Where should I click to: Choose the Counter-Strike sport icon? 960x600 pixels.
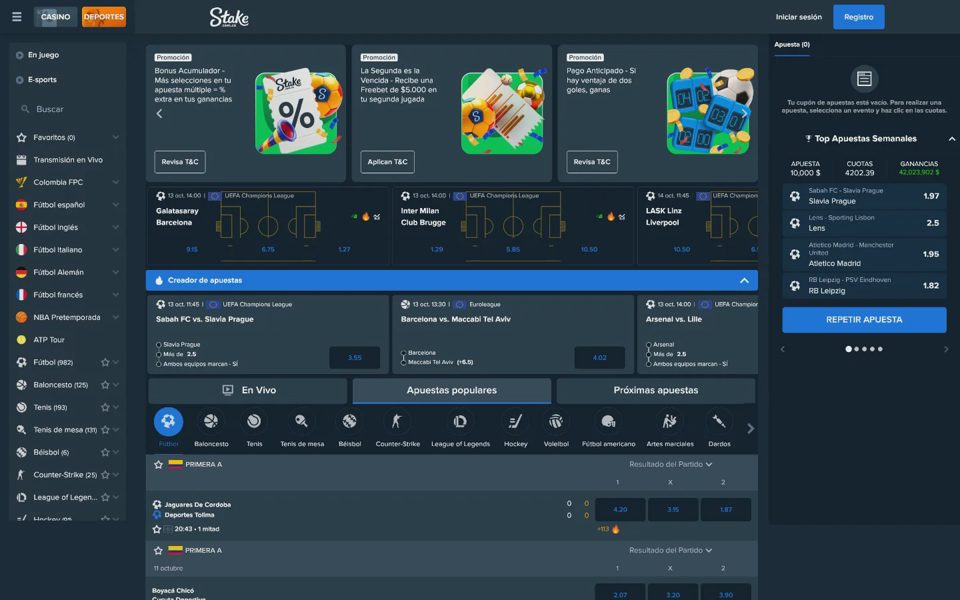(397, 421)
